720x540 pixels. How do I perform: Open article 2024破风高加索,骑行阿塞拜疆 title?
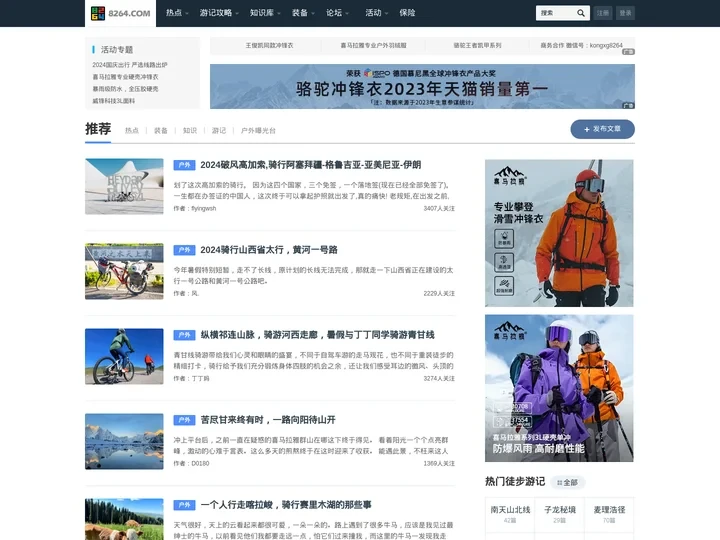point(310,165)
